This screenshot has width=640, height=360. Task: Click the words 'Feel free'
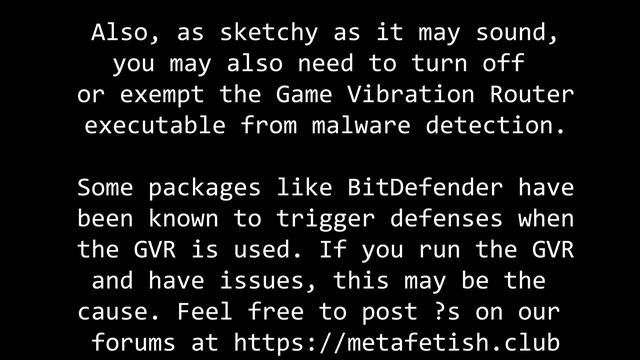point(240,311)
